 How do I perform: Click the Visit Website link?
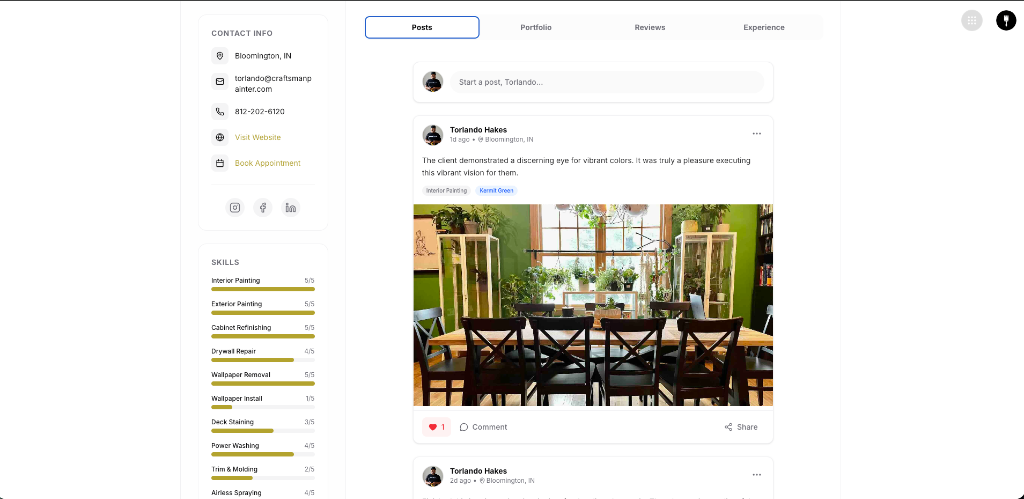coord(258,137)
